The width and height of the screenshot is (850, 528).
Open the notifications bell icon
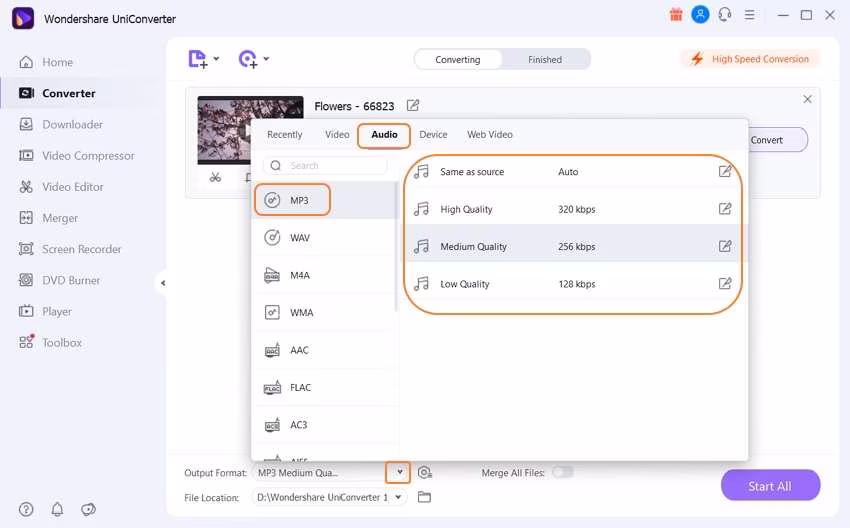click(x=57, y=510)
